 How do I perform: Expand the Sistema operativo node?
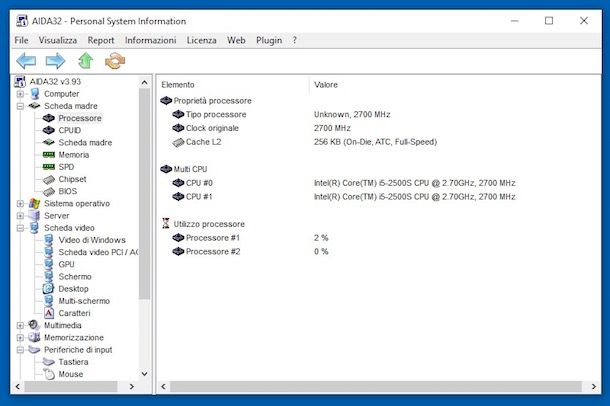coord(20,203)
